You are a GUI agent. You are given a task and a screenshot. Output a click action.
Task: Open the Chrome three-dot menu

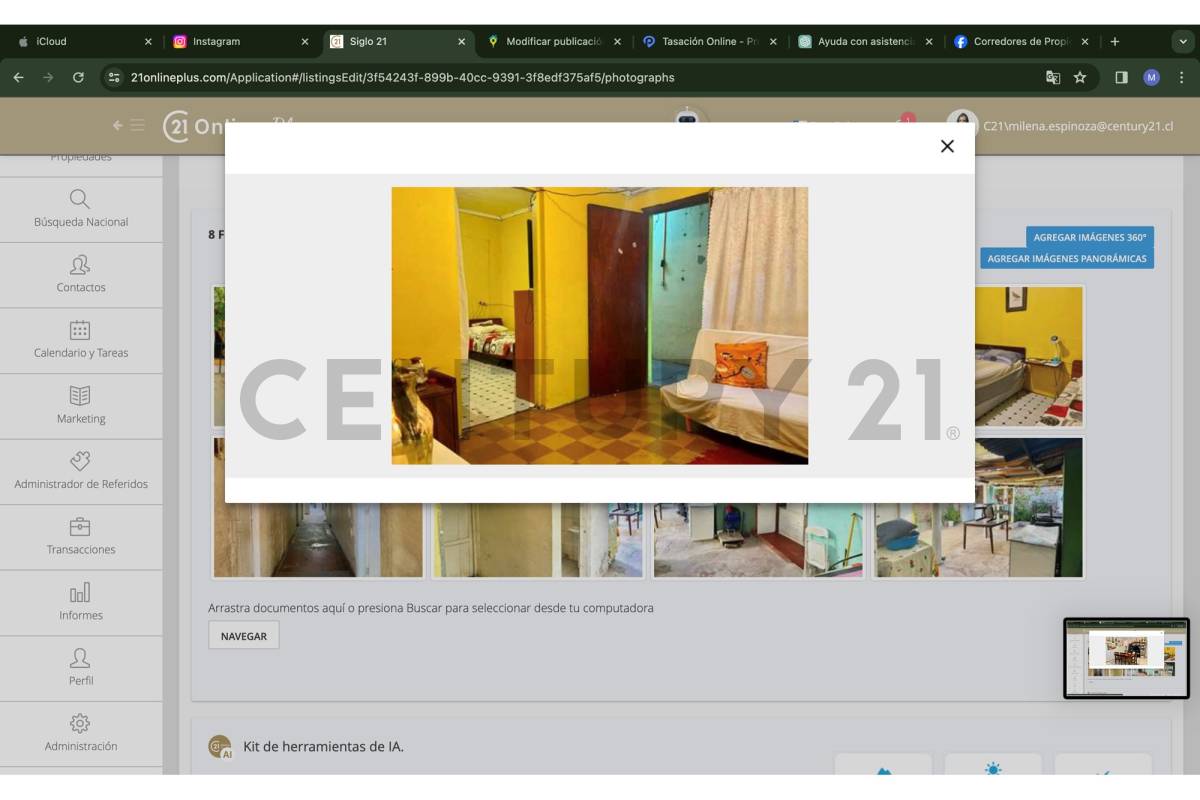tap(1181, 77)
